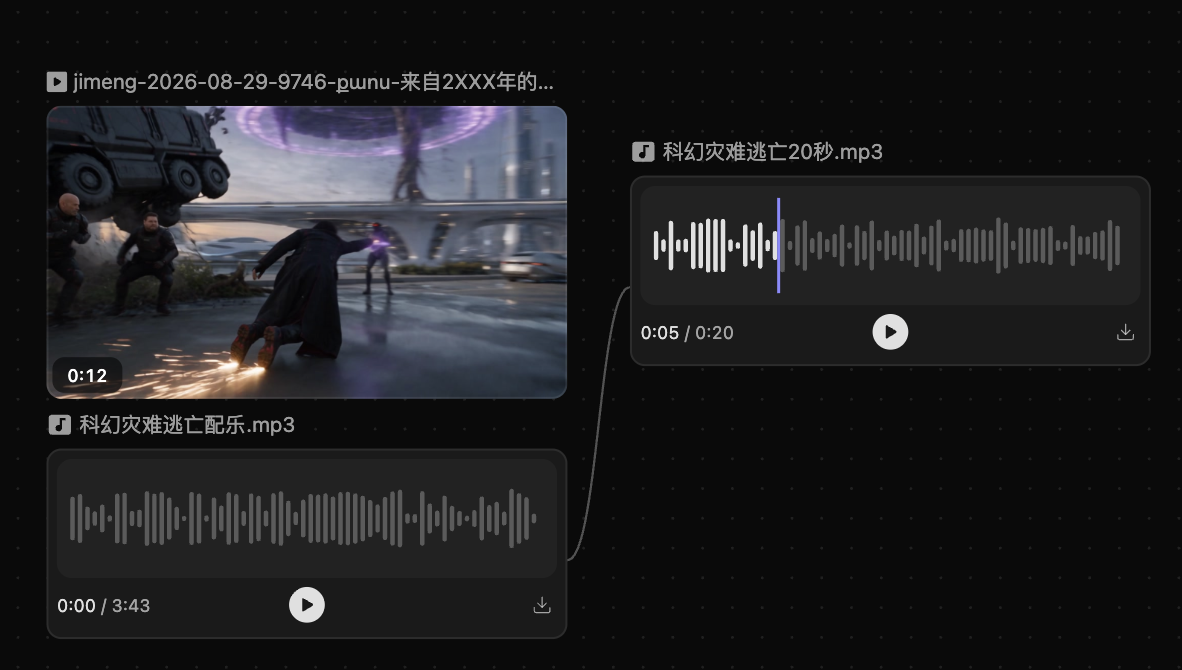Open the jimeng video thumbnail
1182x670 pixels.
(x=307, y=252)
